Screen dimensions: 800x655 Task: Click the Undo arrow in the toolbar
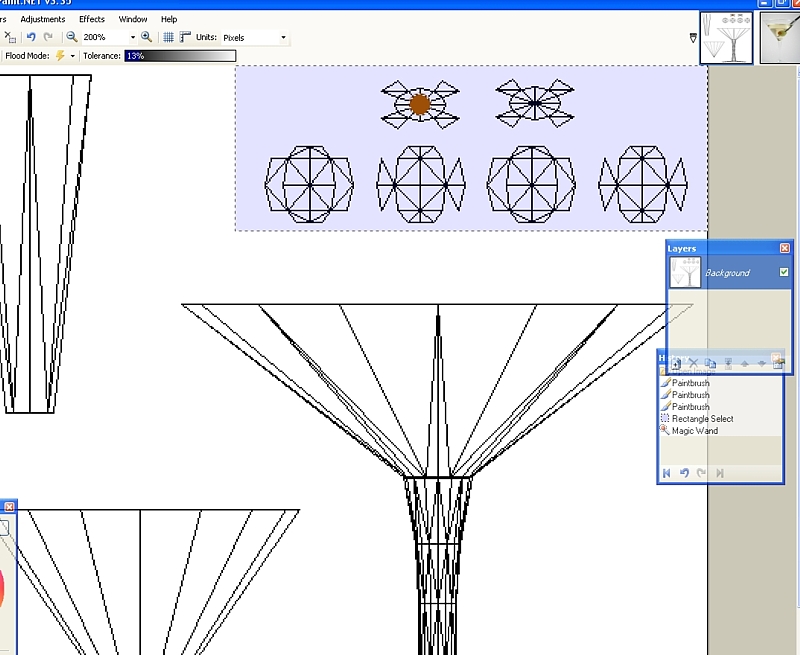pyautogui.click(x=31, y=37)
